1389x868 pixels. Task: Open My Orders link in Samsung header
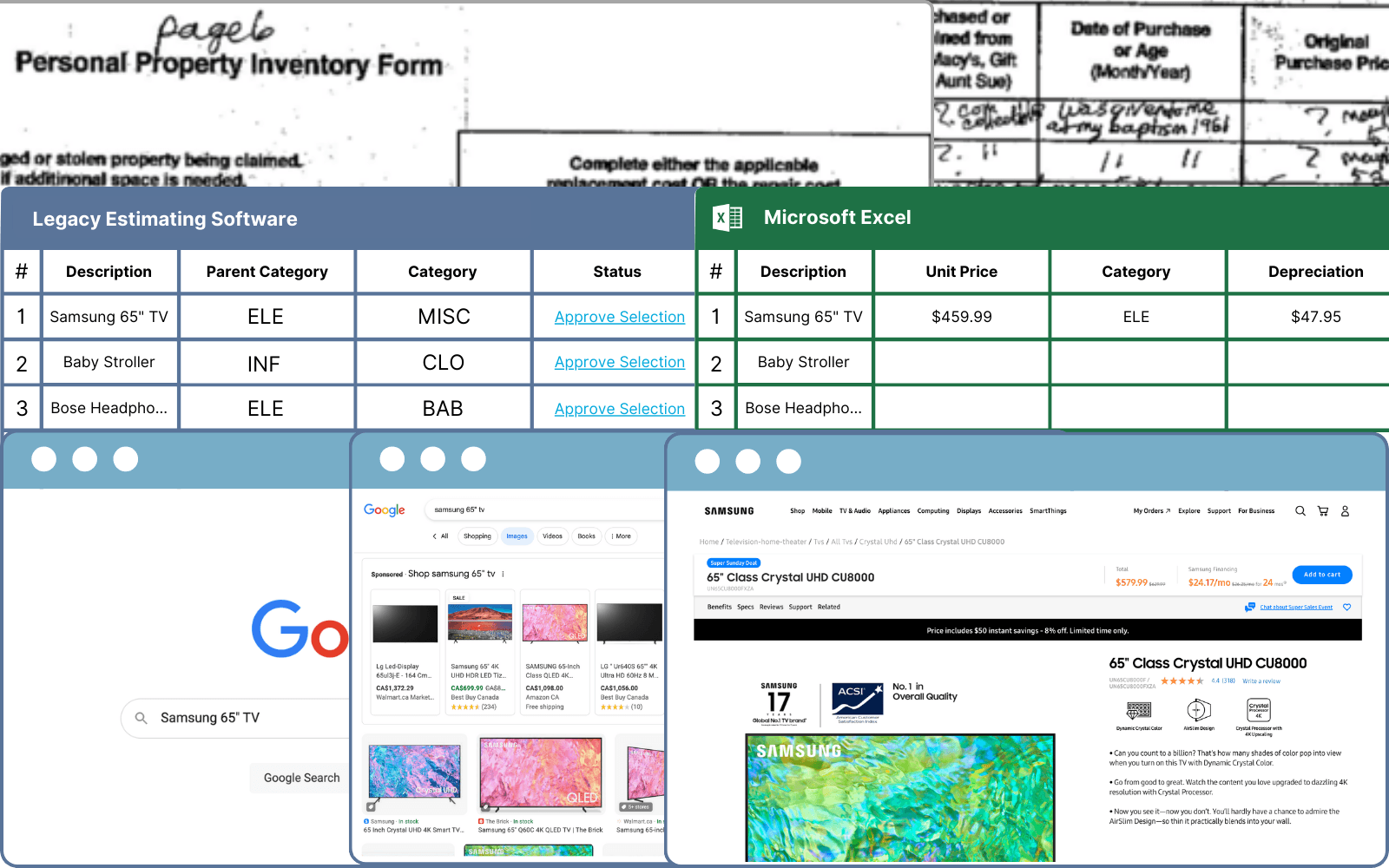1152,511
